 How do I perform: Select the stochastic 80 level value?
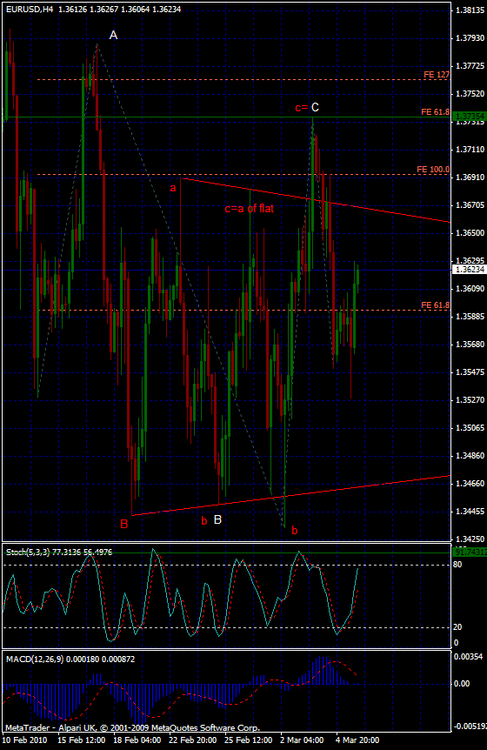457,565
